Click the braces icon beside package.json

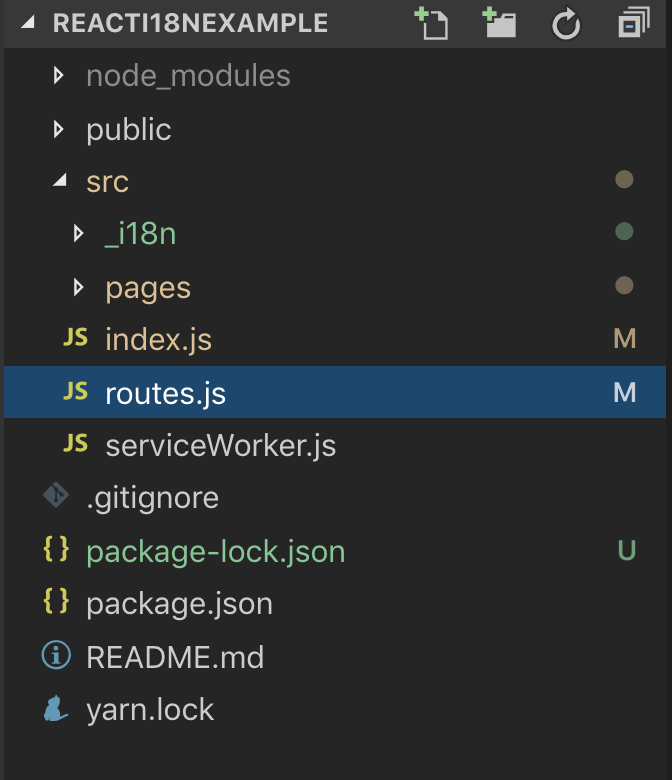click(56, 600)
